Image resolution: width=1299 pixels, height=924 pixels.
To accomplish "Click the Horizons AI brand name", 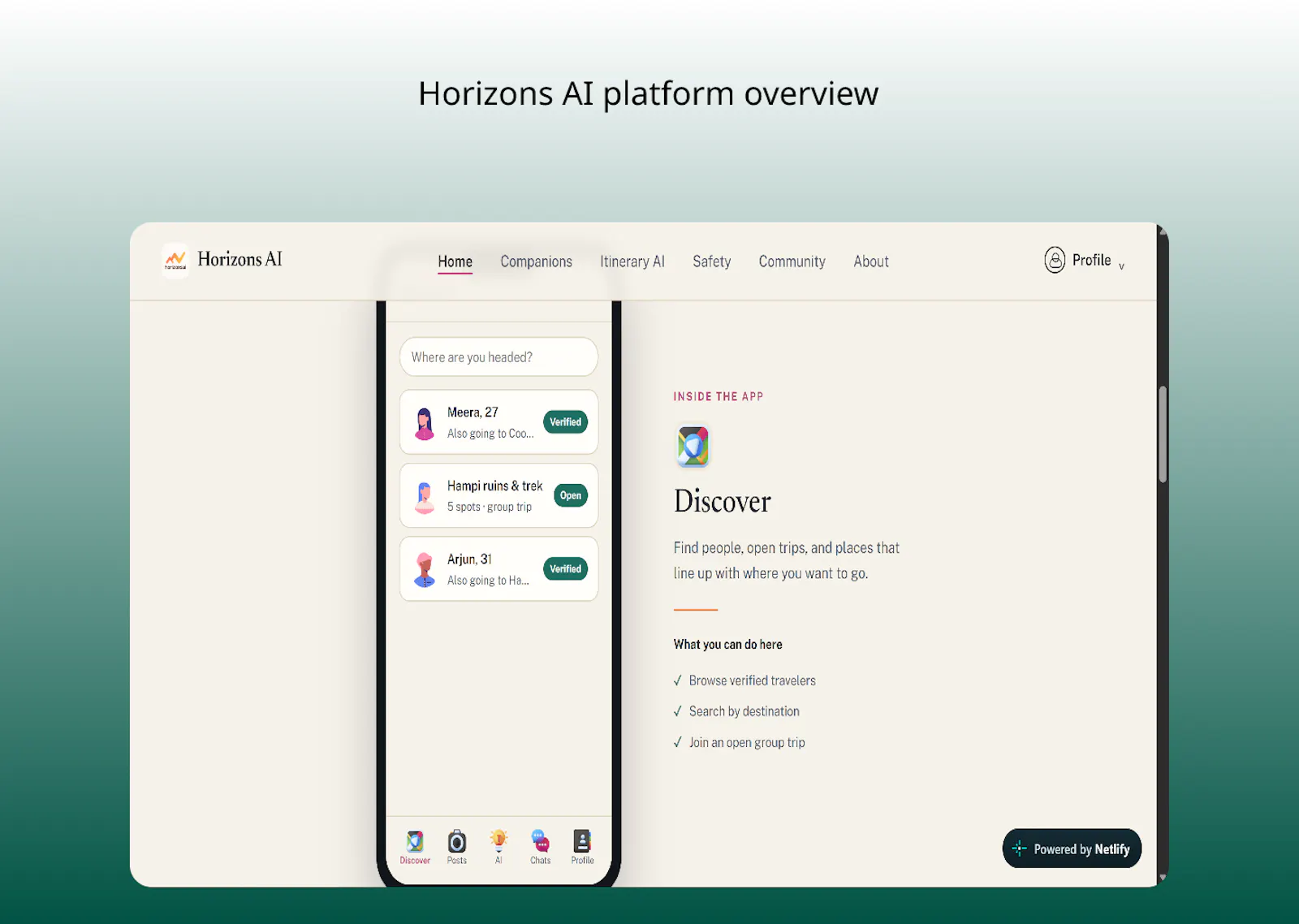I will tap(240, 259).
